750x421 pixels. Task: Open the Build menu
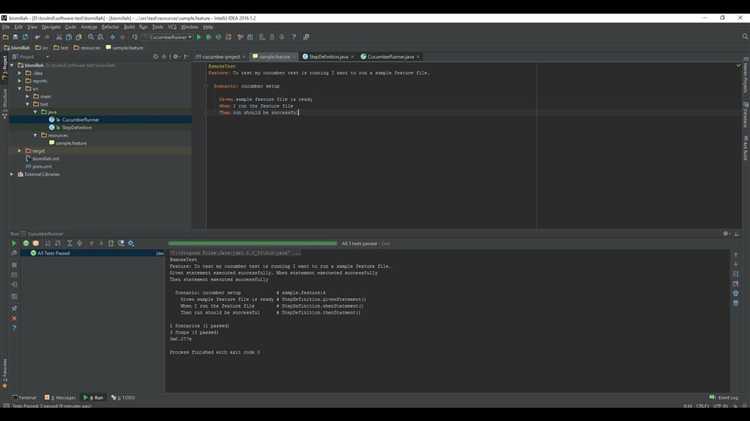point(129,27)
